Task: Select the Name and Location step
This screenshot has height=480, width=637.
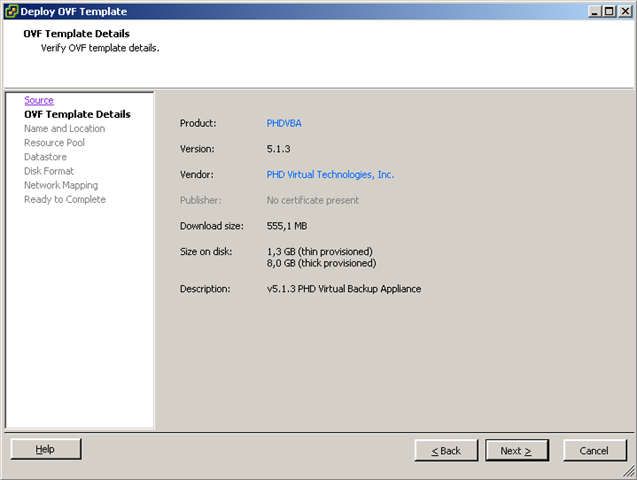Action: pyautogui.click(x=64, y=129)
